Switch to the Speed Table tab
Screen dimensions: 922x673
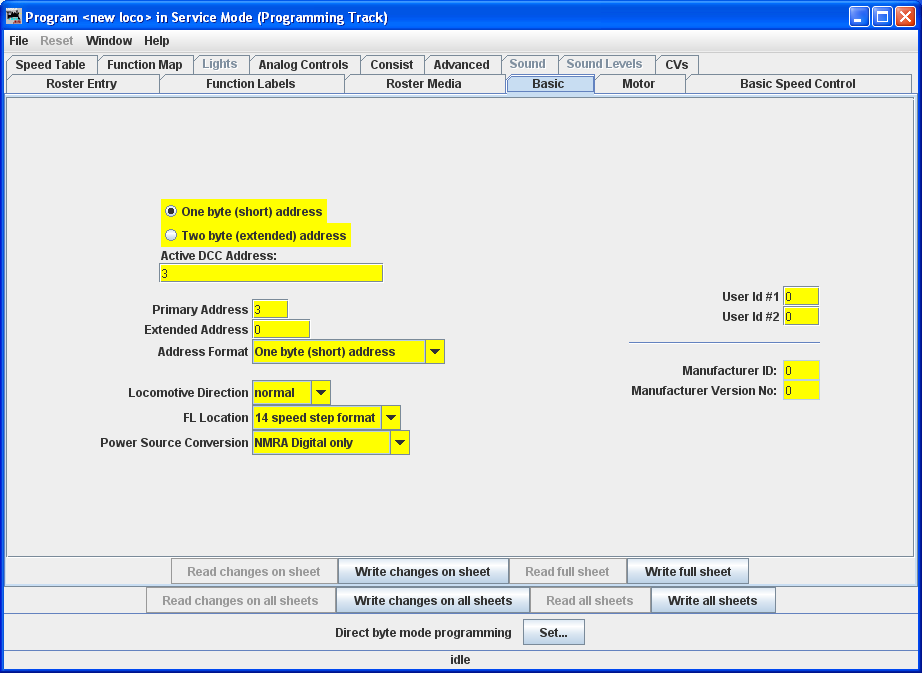tap(50, 65)
